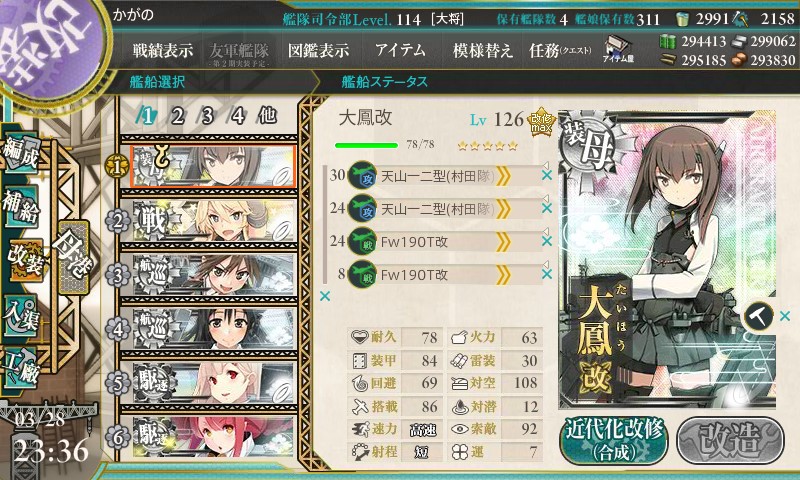Open the 工廠 factory icon

pyautogui.click(x=21, y=366)
